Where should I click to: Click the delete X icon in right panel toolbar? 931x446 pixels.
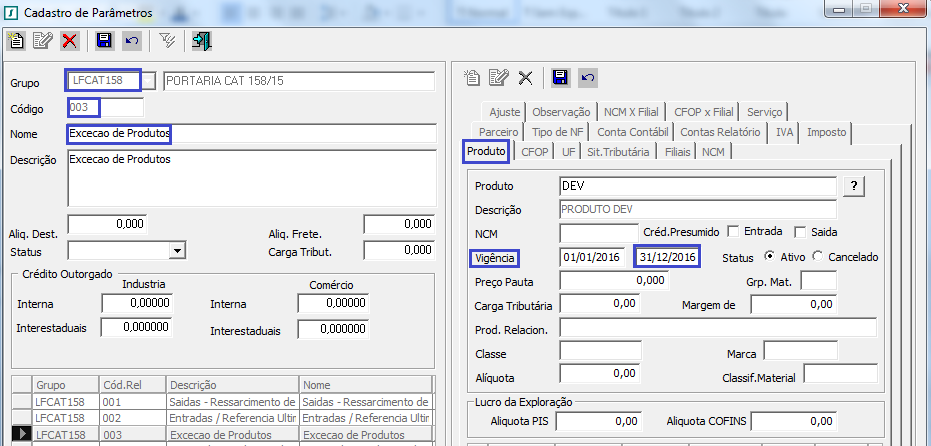[x=525, y=78]
